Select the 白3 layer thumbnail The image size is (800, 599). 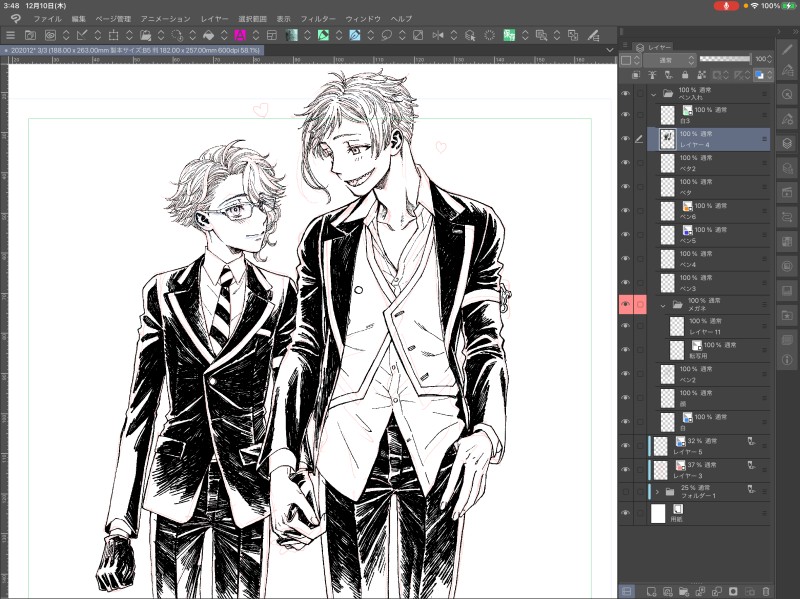pyautogui.click(x=667, y=115)
